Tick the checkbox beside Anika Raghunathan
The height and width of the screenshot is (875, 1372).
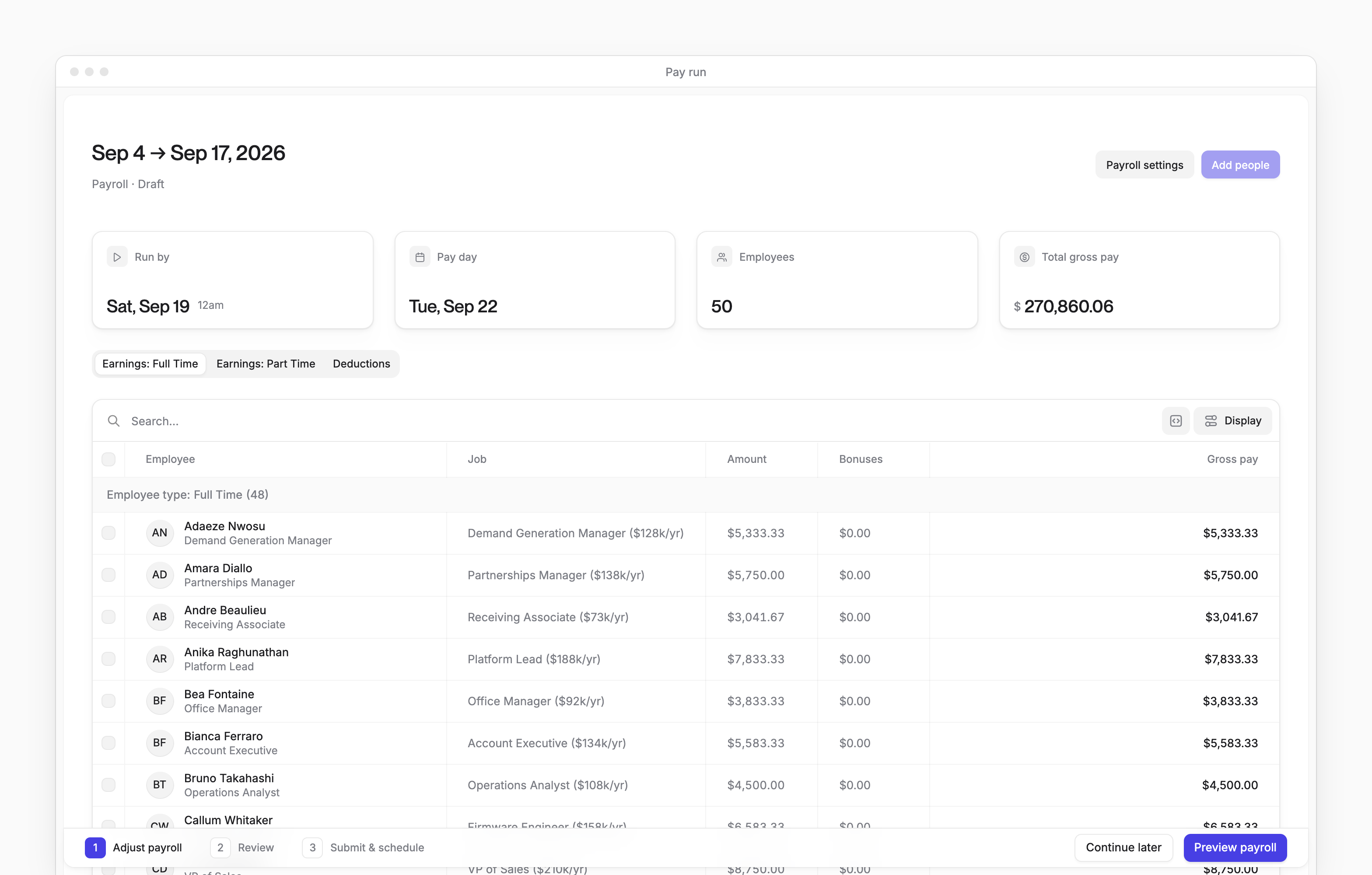pos(108,659)
